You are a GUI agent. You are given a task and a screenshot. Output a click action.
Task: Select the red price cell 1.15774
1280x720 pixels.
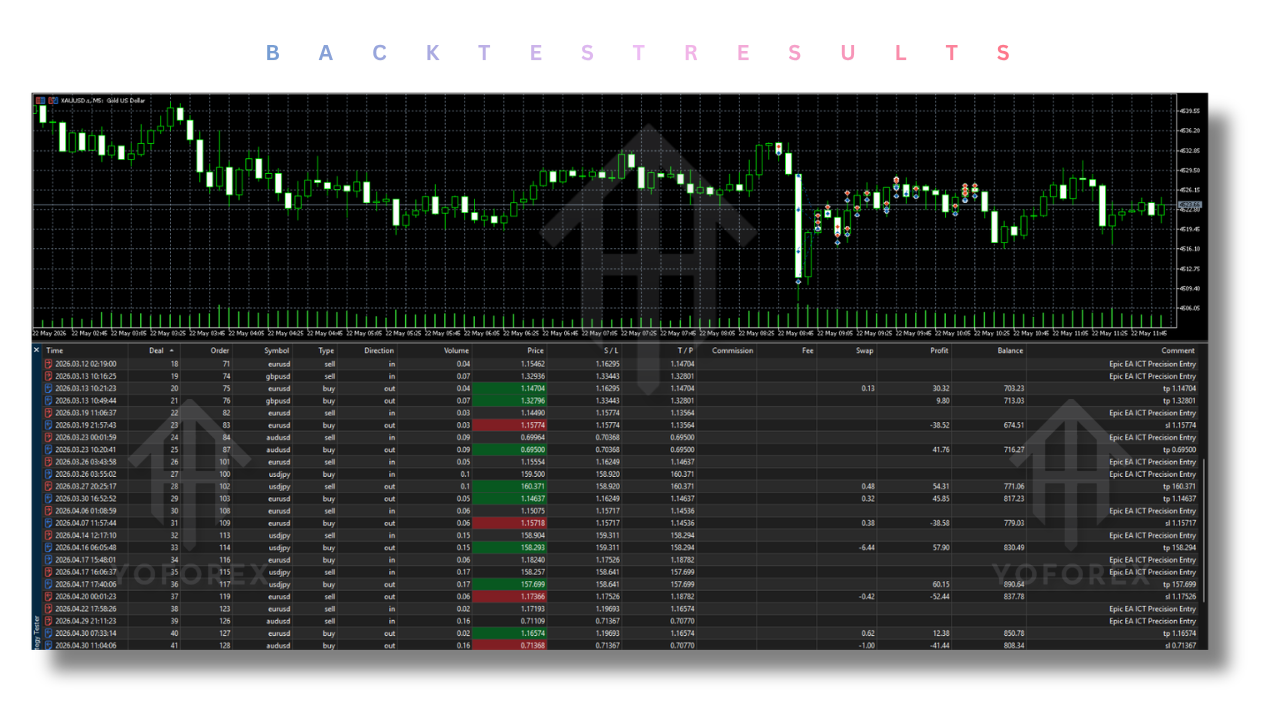(x=512, y=425)
